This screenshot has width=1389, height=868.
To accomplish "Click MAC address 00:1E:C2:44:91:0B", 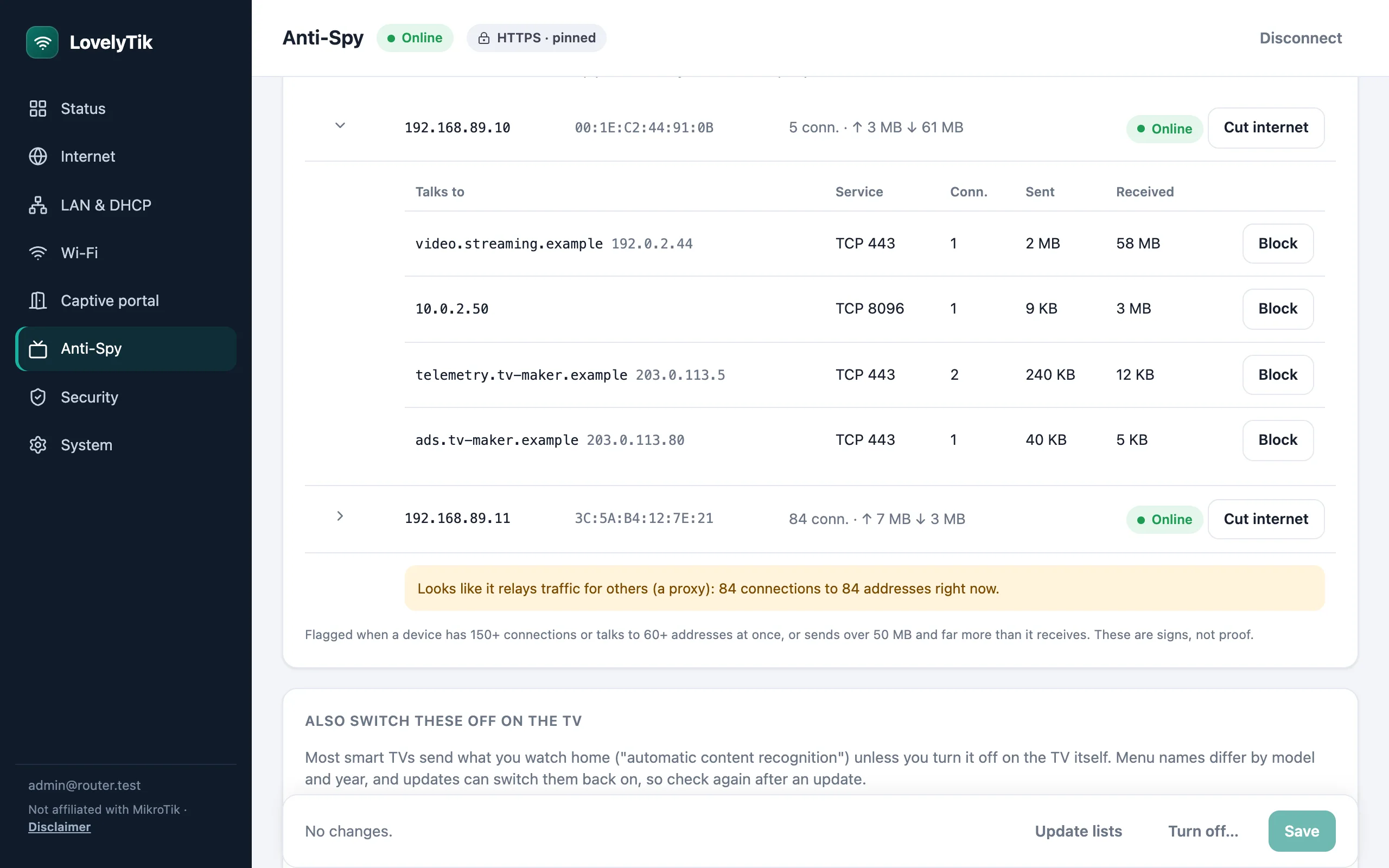I will (644, 127).
